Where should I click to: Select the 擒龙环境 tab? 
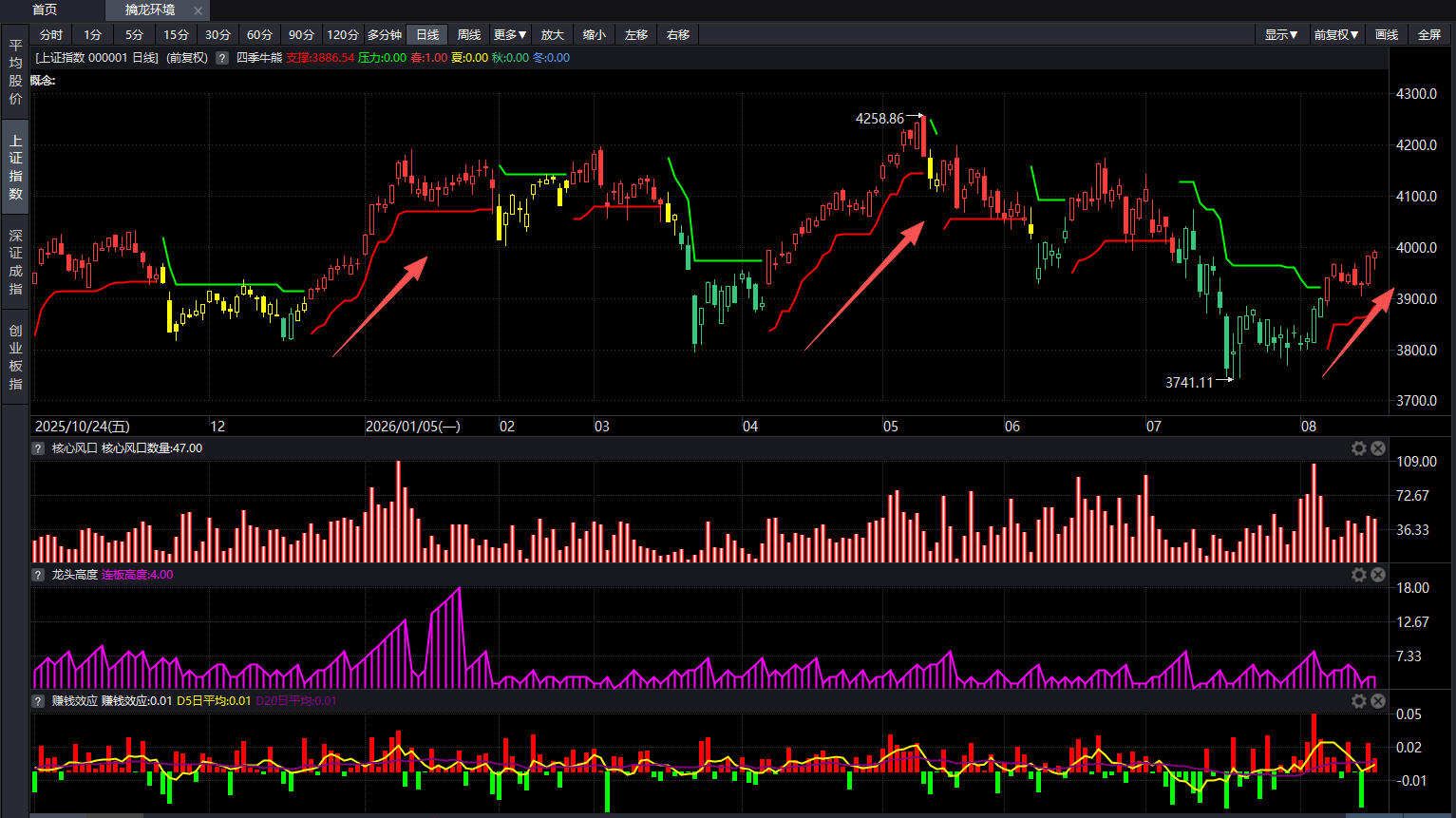pyautogui.click(x=150, y=10)
